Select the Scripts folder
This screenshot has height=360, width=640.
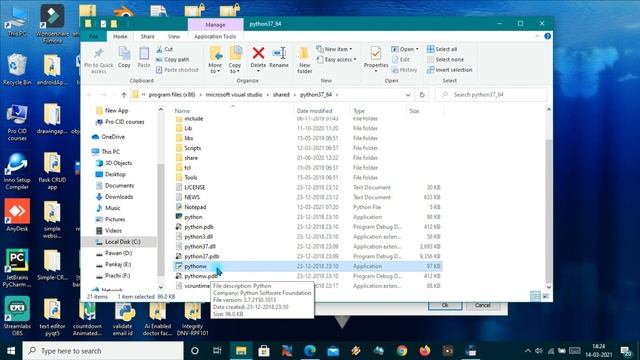pyautogui.click(x=192, y=148)
